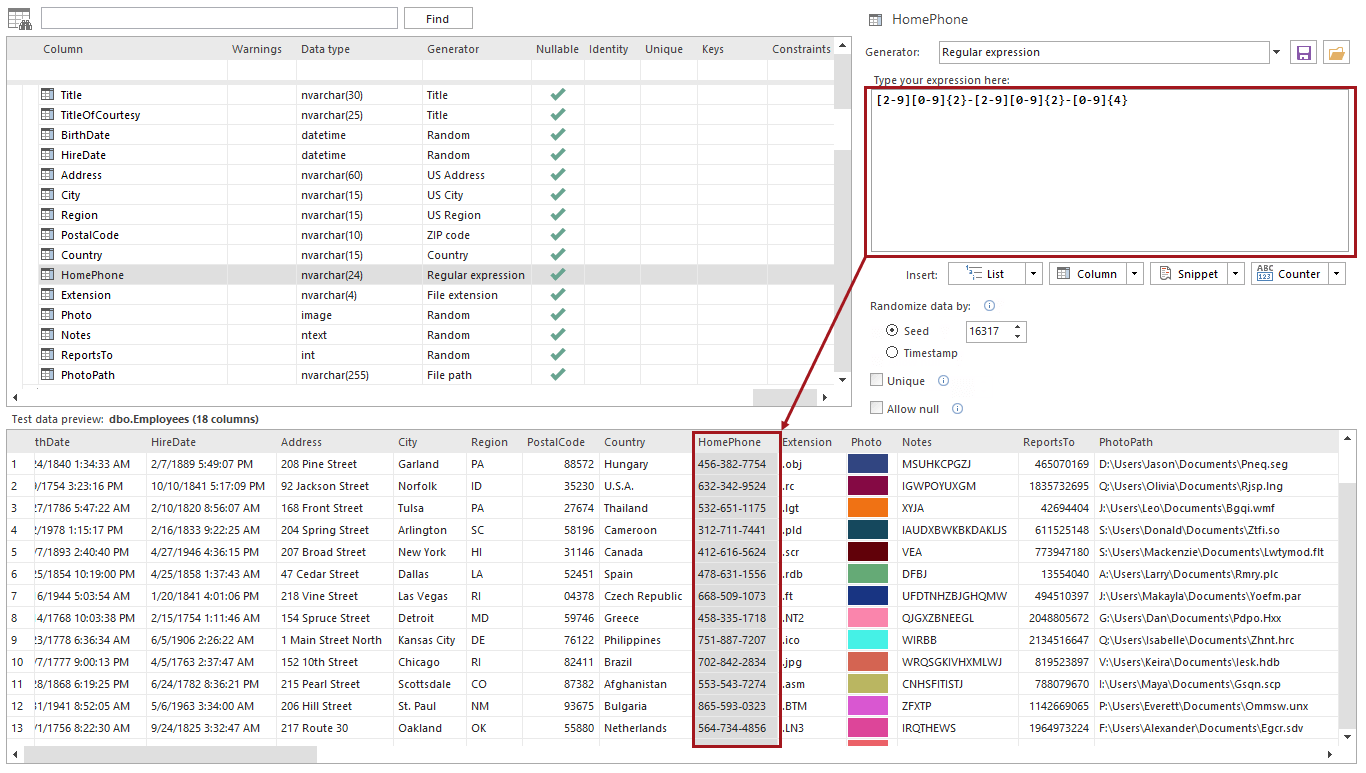Image resolution: width=1366 pixels, height=773 pixels.
Task: Click the Find button
Action: coord(438,19)
